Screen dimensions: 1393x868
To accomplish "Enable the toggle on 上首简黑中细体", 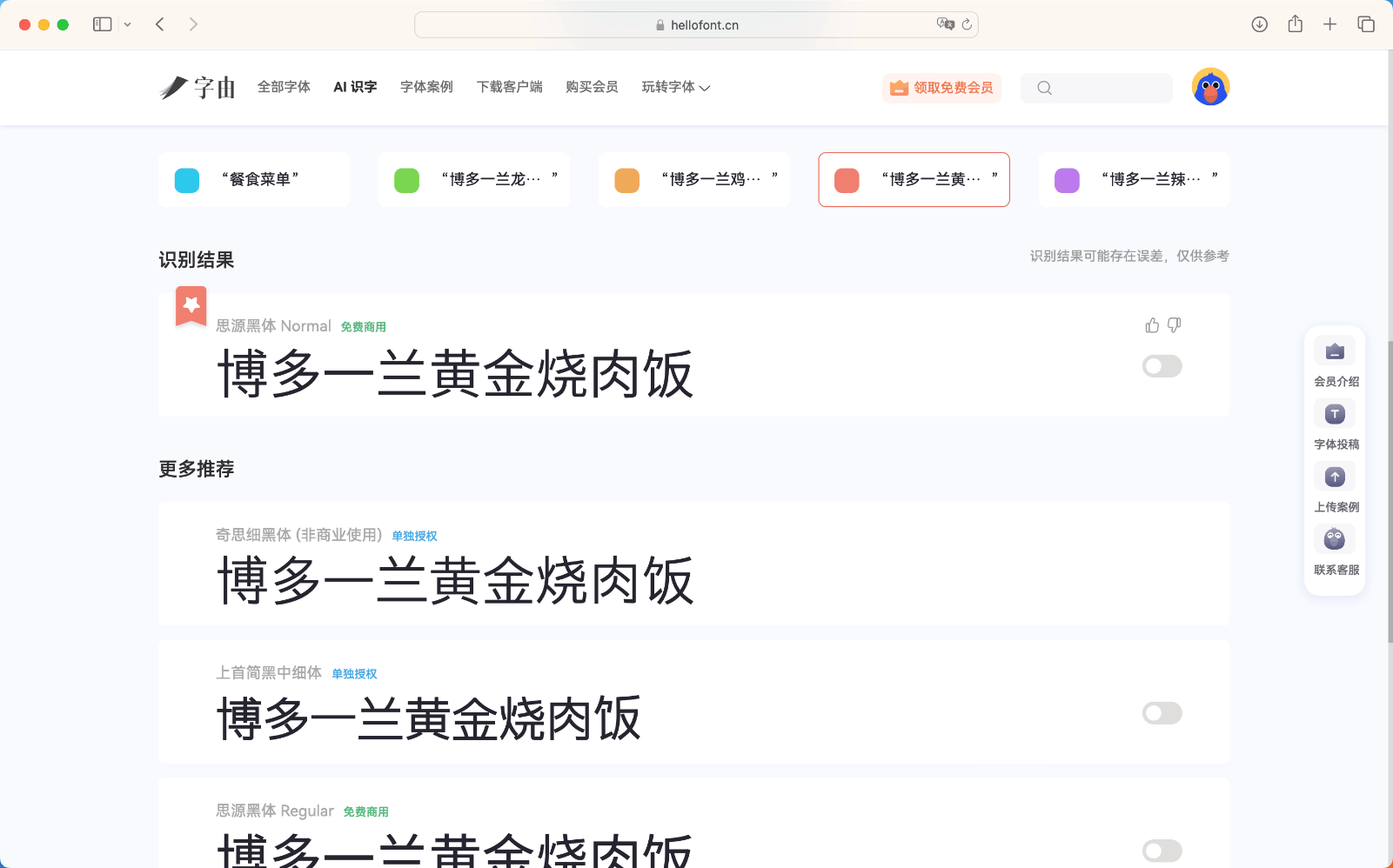I will click(1162, 713).
